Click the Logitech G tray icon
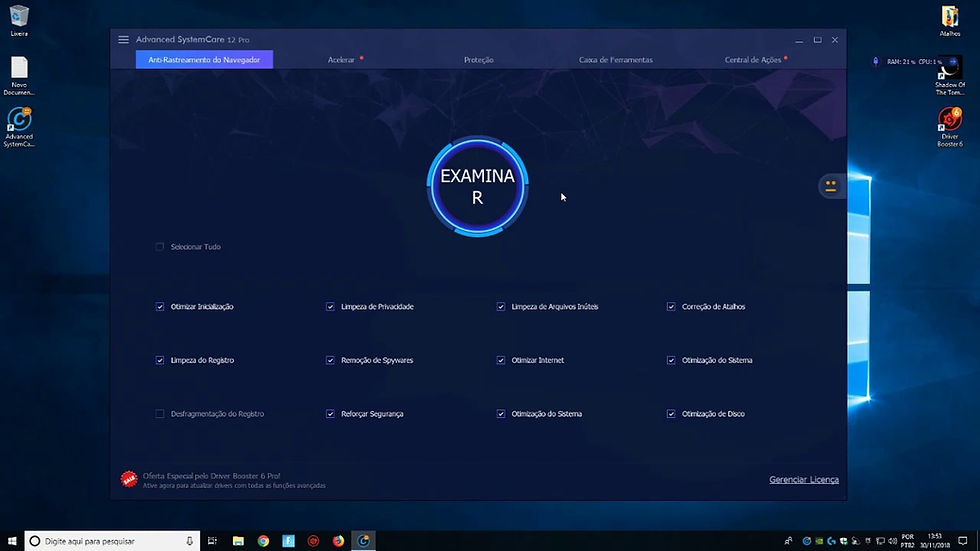The image size is (980, 551). tap(831, 541)
